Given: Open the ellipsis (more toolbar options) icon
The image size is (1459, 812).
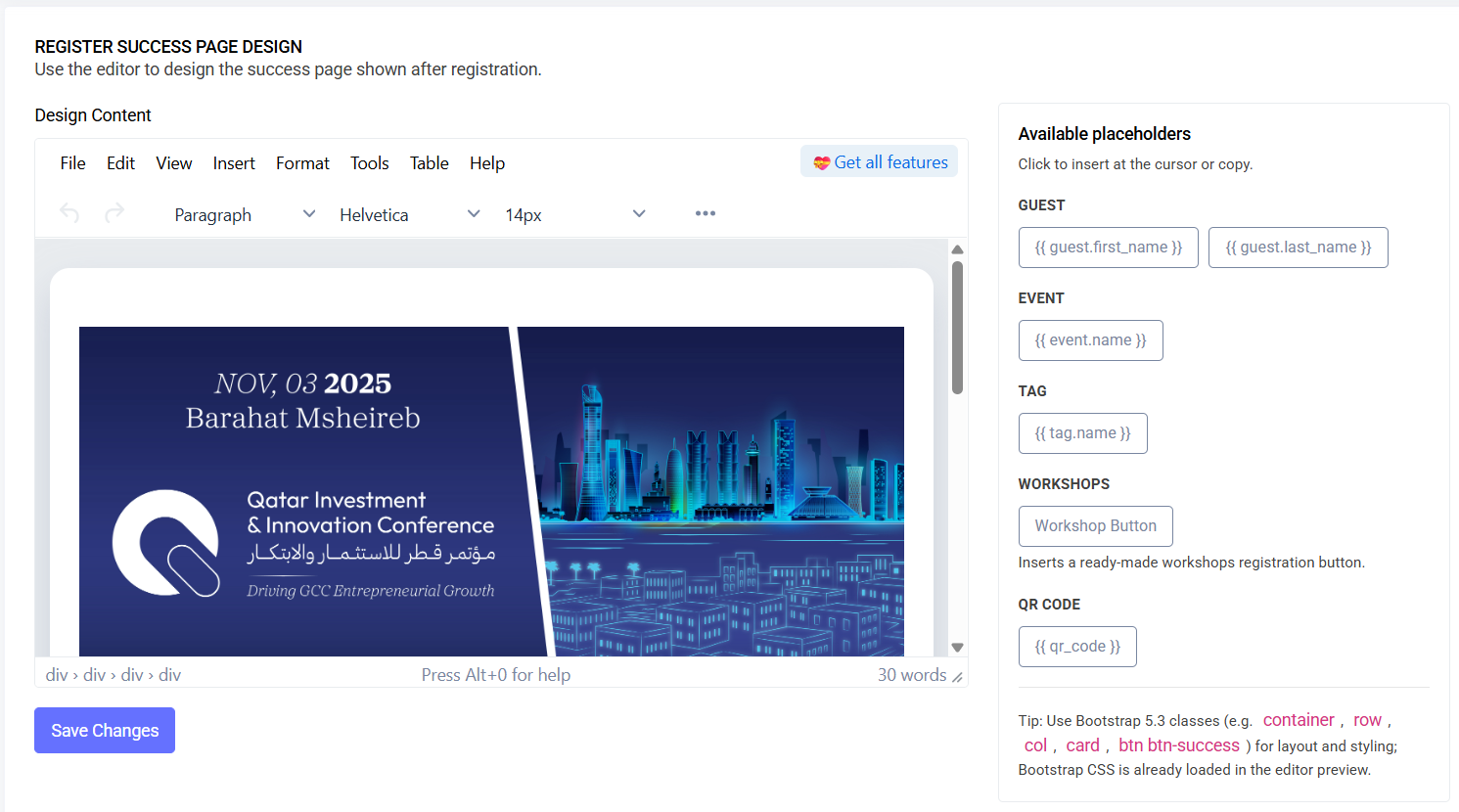Looking at the screenshot, I should [705, 212].
